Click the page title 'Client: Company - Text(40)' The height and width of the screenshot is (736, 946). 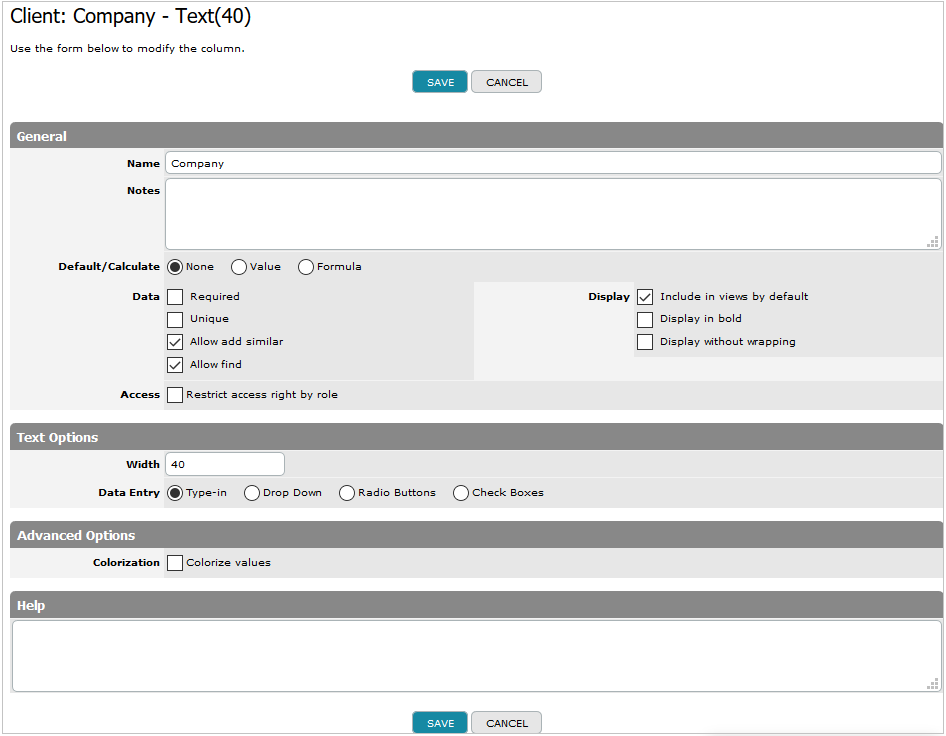tap(130, 16)
